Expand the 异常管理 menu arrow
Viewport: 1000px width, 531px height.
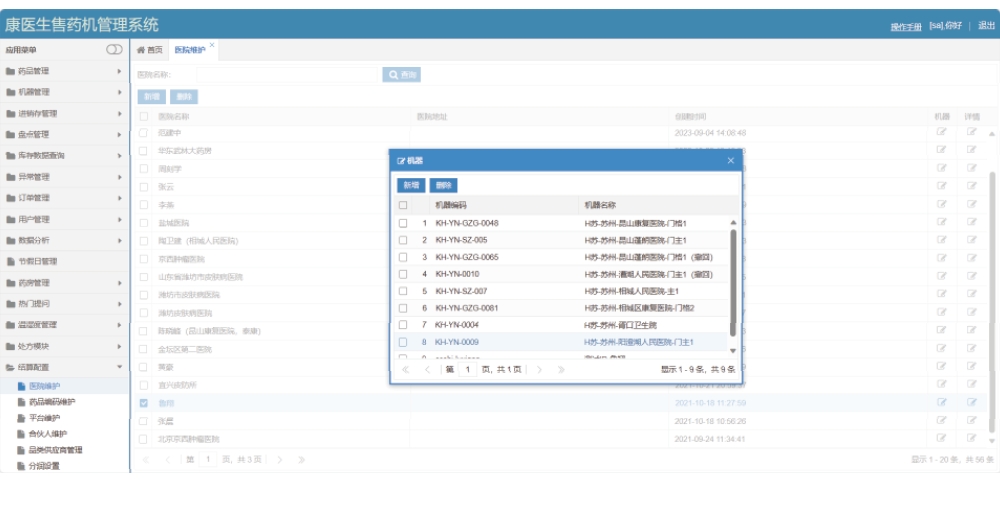[x=119, y=177]
